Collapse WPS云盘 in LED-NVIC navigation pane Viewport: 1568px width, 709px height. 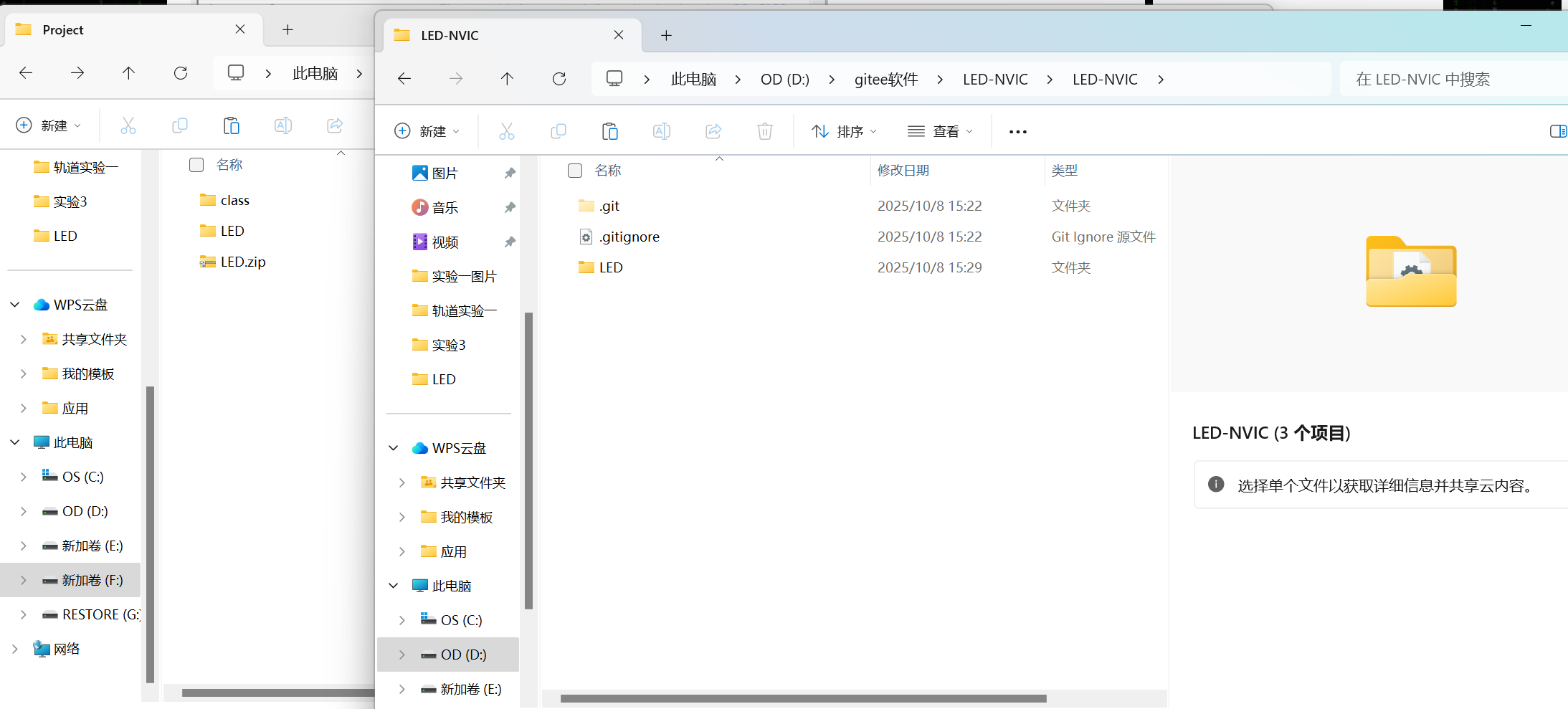pyautogui.click(x=394, y=448)
